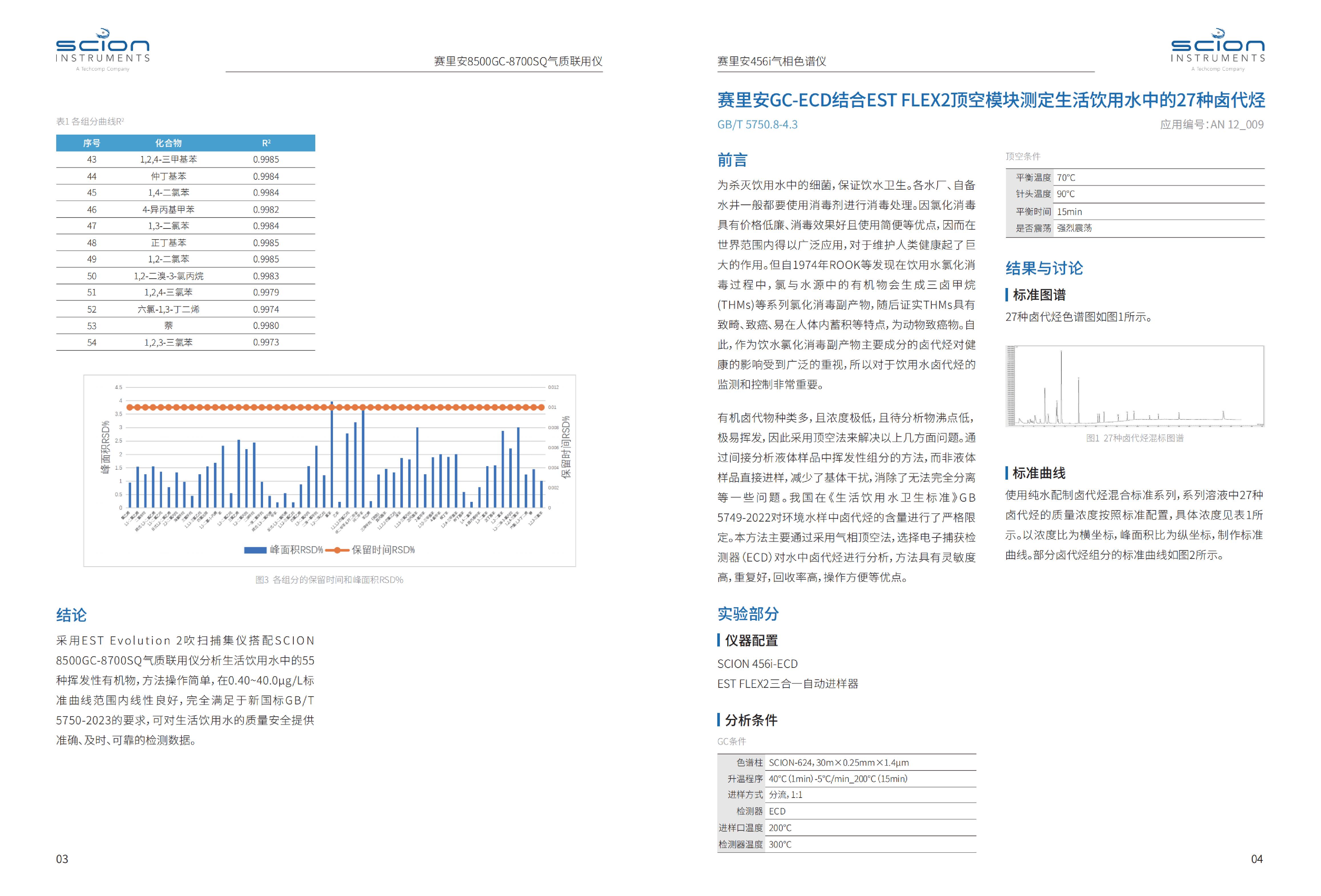This screenshot has height=896, width=1321.
Task: Click the R² column header
Action: (x=266, y=143)
